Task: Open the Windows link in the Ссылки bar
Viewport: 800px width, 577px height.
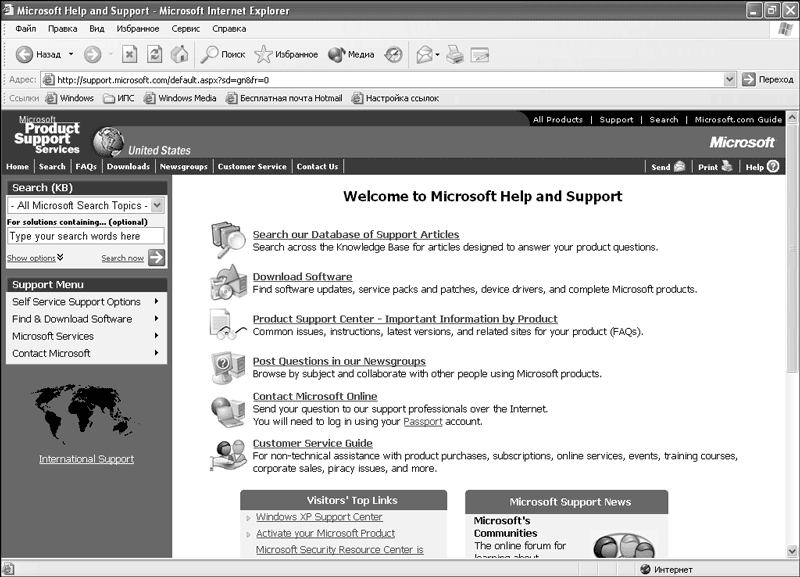Action: [x=70, y=98]
